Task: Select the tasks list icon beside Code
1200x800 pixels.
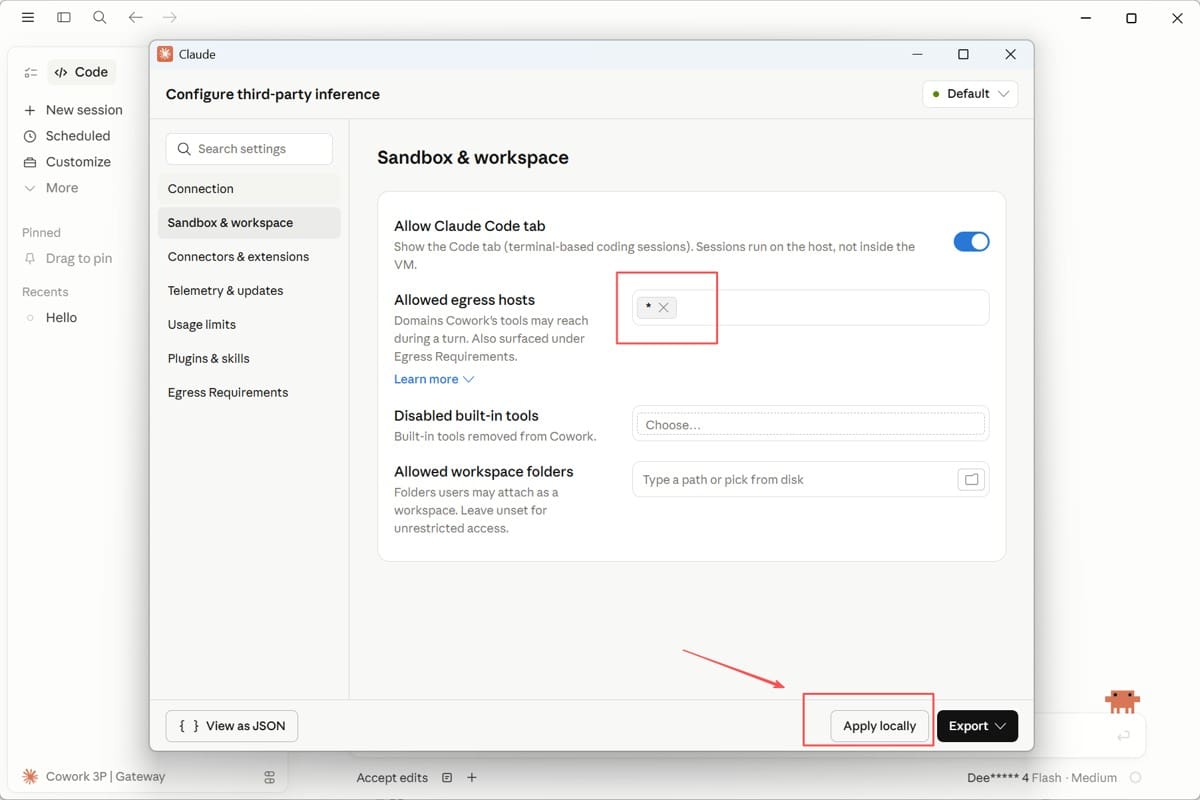Action: 31,73
